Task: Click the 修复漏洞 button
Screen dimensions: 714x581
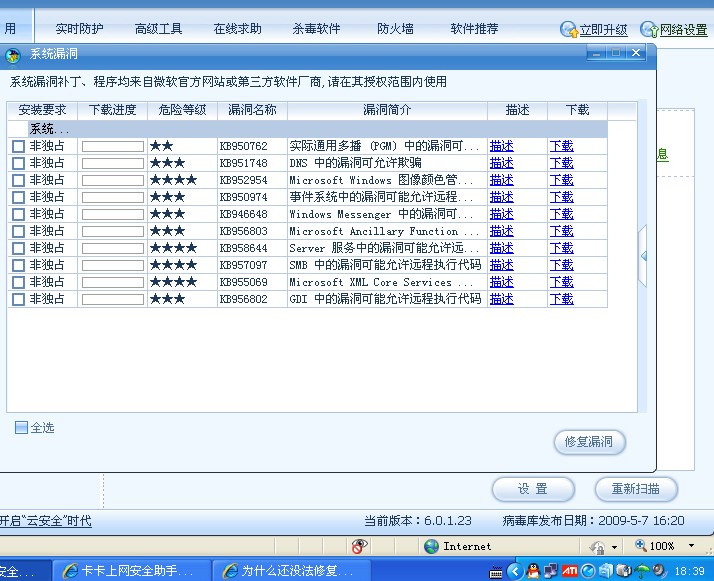Action: point(590,442)
